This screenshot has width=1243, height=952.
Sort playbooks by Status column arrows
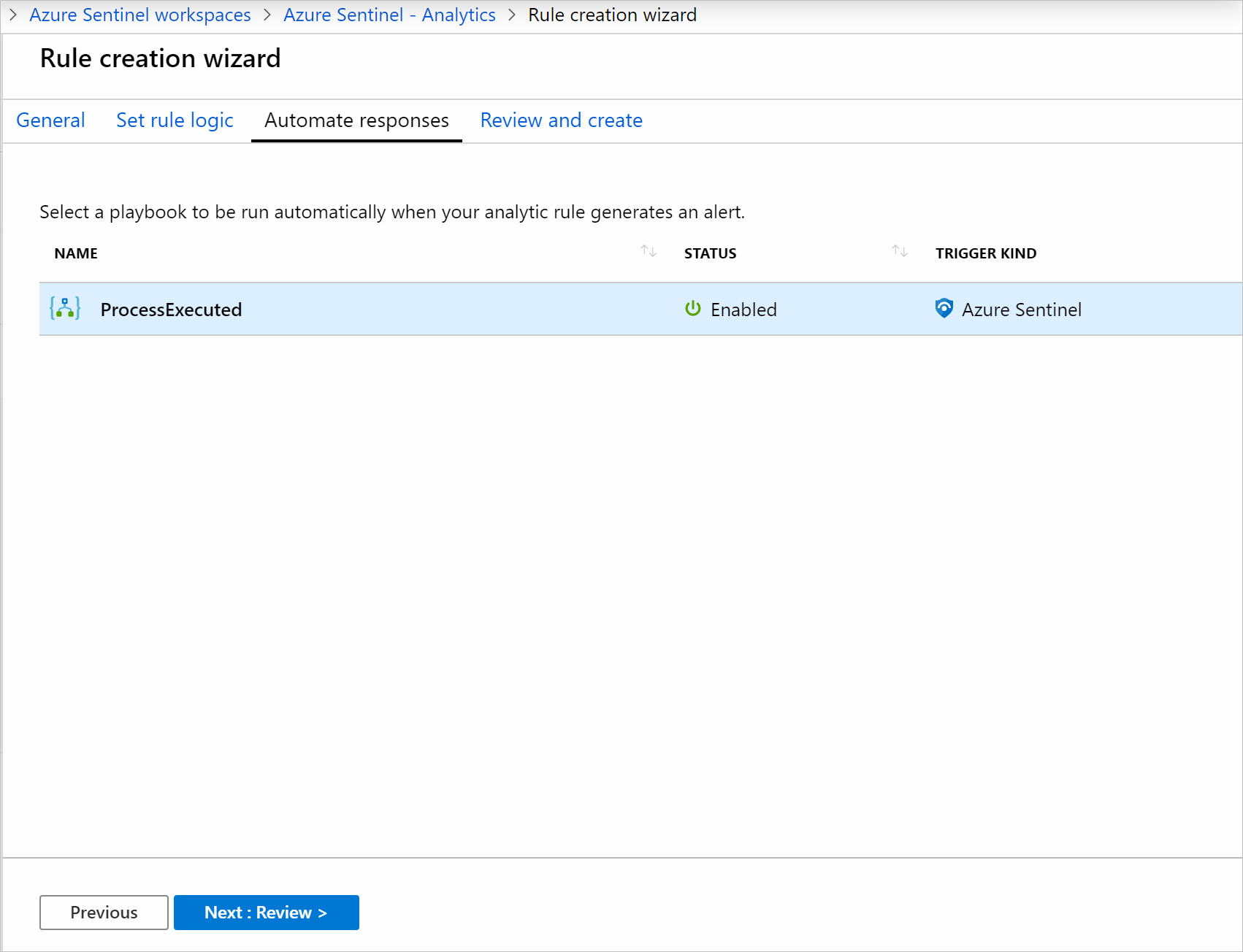(900, 251)
